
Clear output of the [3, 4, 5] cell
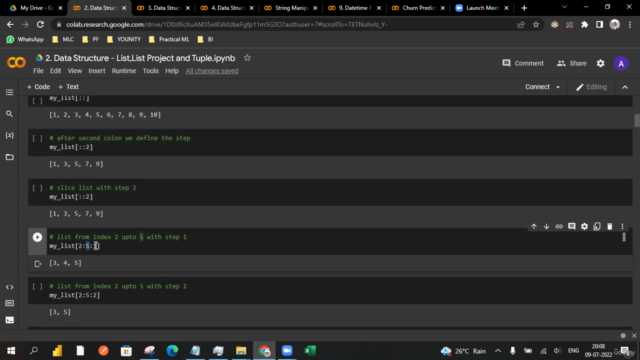(x=38, y=264)
